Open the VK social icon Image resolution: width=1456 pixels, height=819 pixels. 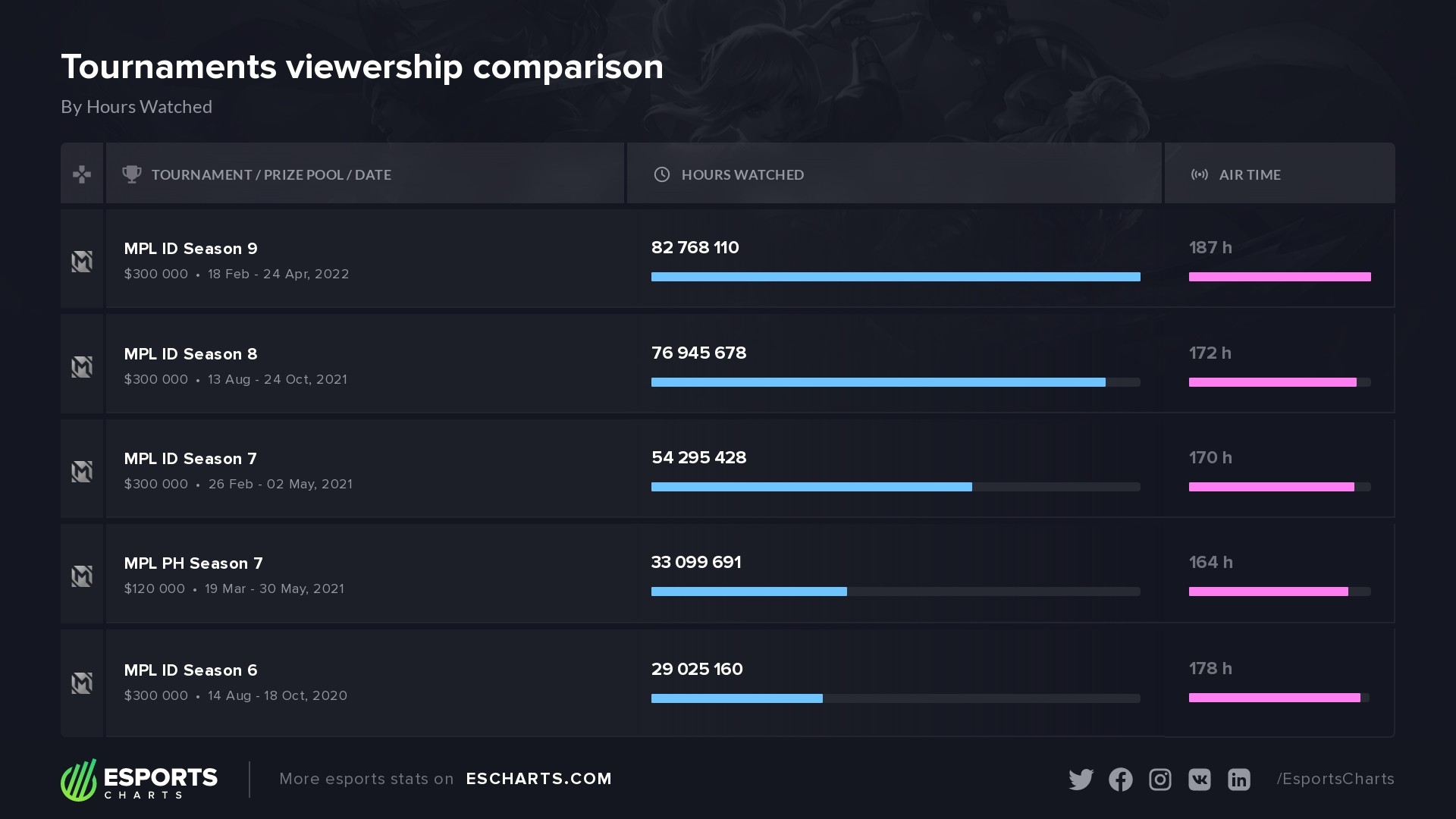point(1199,780)
